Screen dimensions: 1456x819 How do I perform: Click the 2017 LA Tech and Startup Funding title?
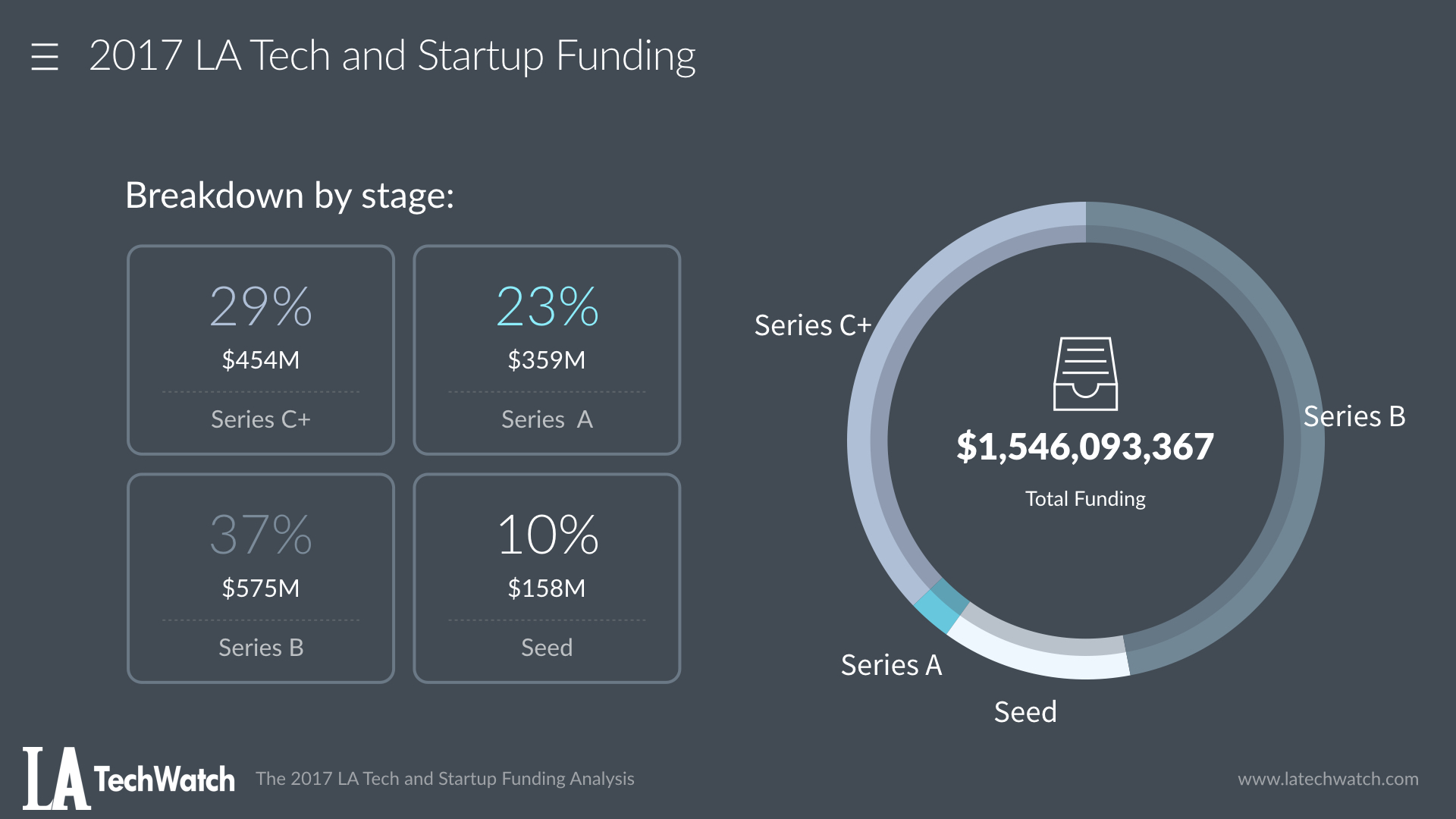(x=392, y=56)
